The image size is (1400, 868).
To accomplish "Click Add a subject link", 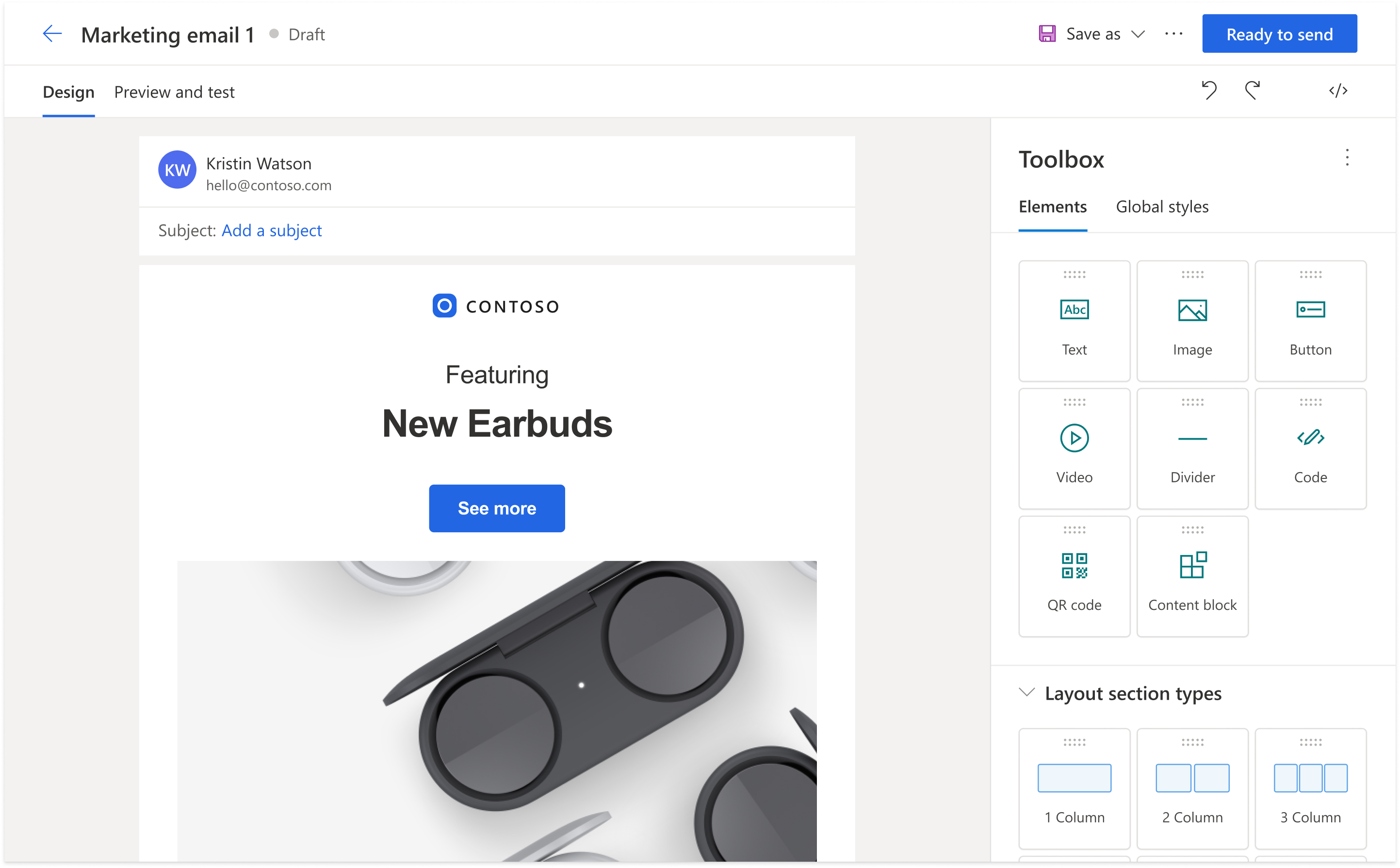I will point(271,230).
